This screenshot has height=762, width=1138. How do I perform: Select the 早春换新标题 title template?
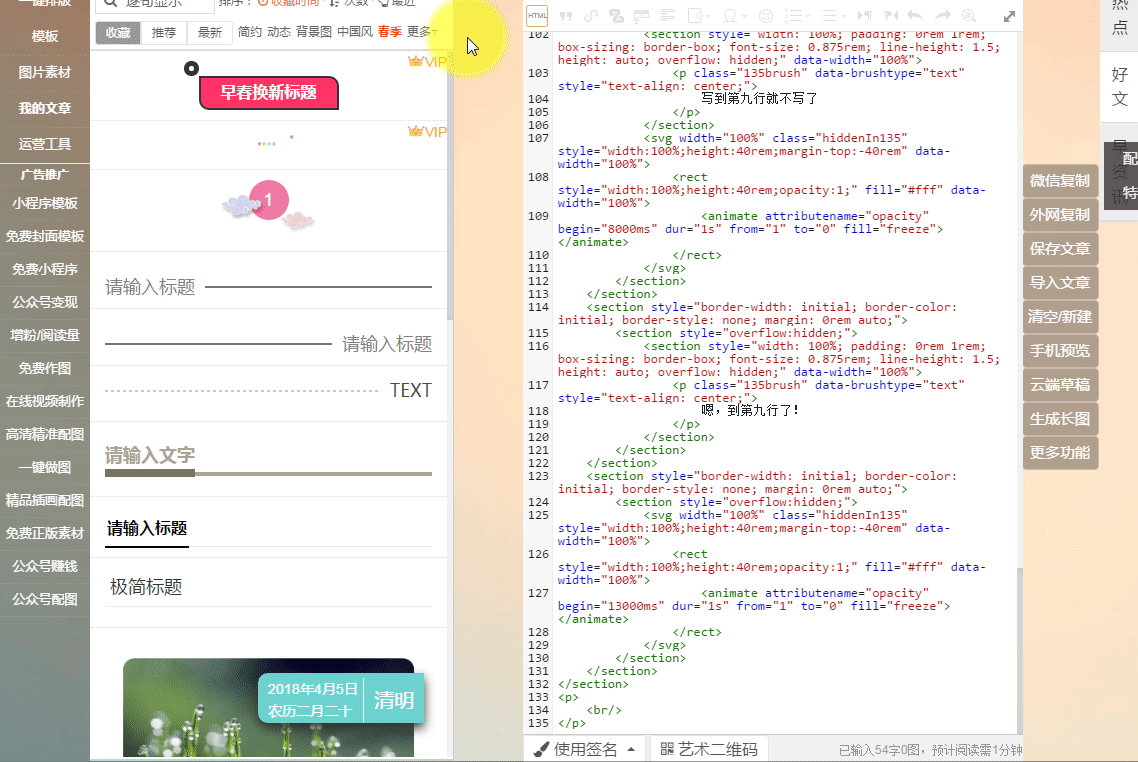coord(268,92)
